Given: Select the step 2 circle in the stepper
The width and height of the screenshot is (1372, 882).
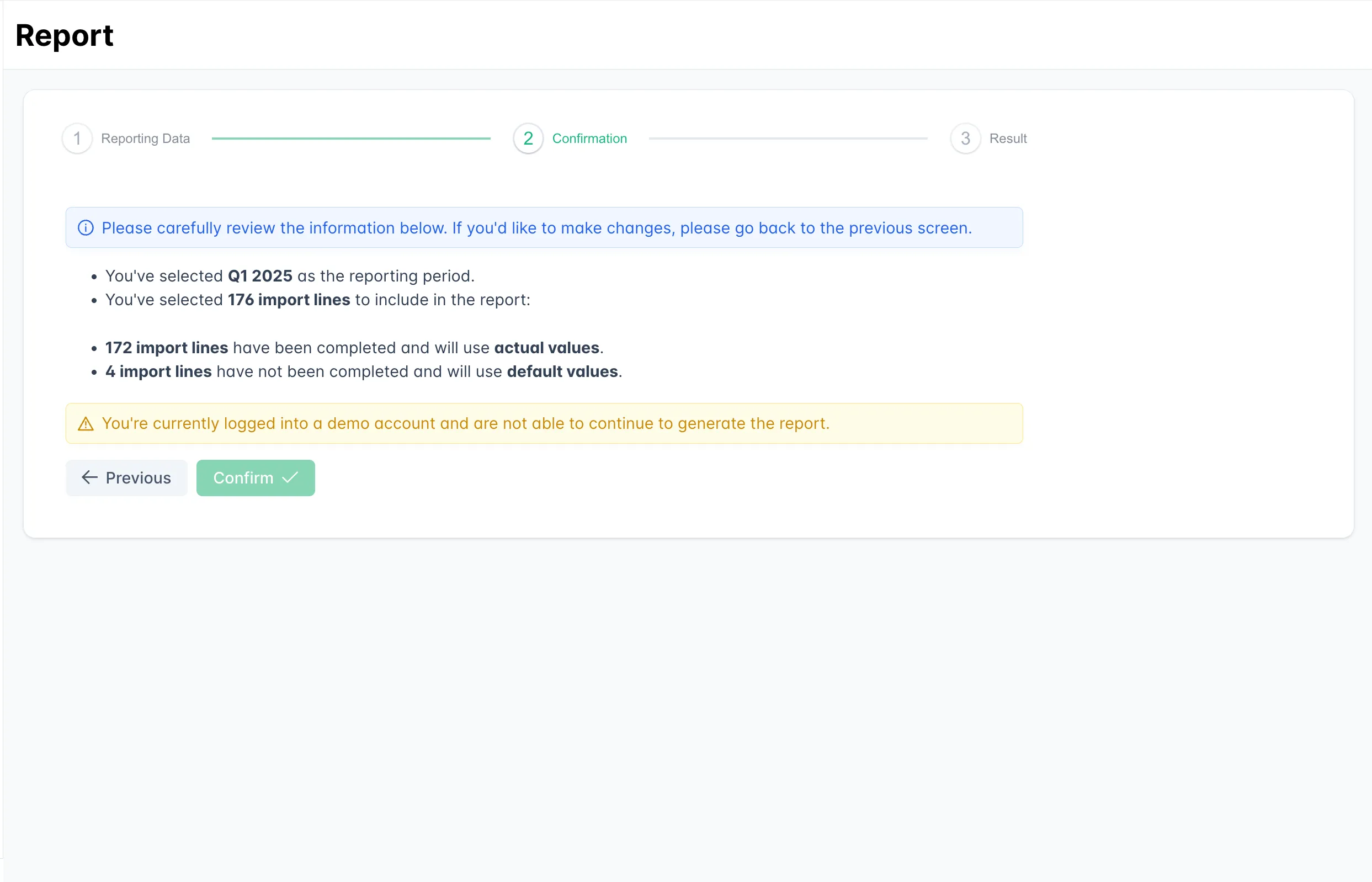Looking at the screenshot, I should (x=528, y=139).
